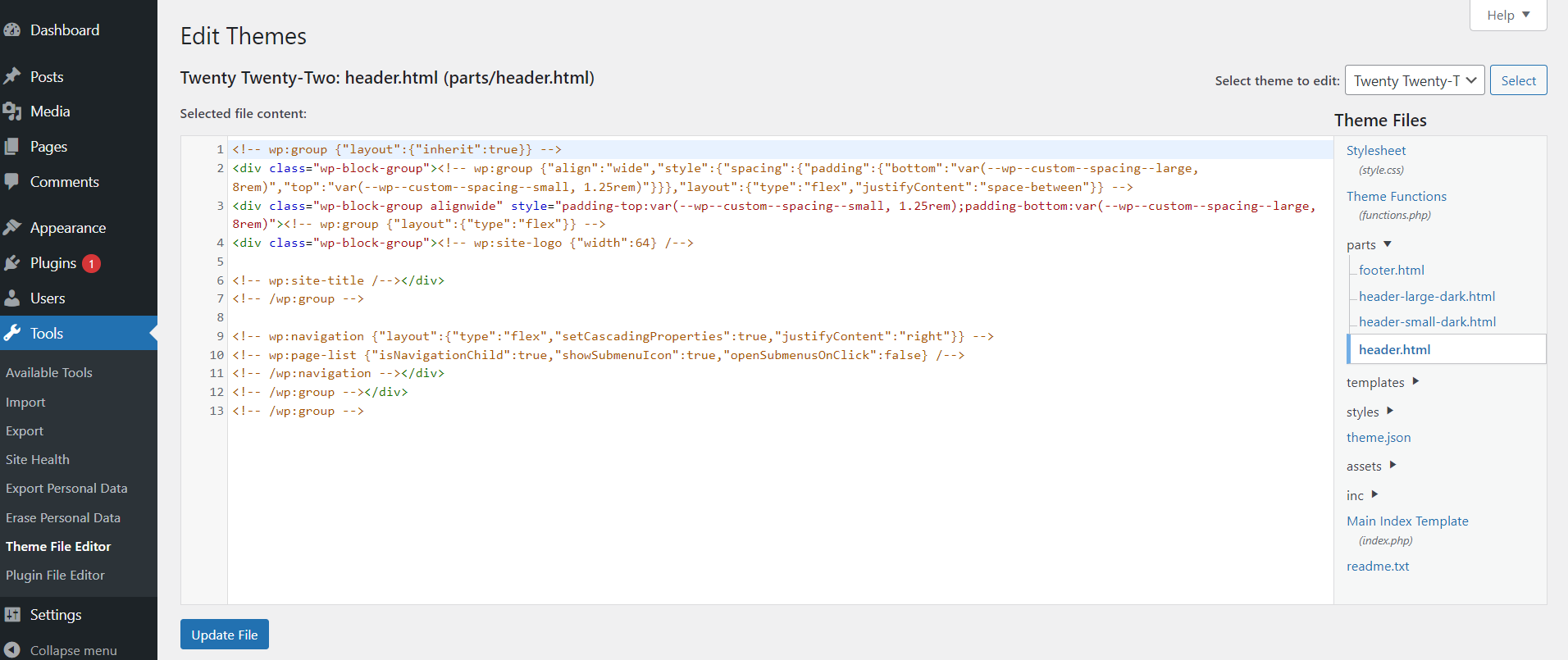Go to the Posts menu
Viewport: 1568px width, 660px height.
(x=47, y=76)
